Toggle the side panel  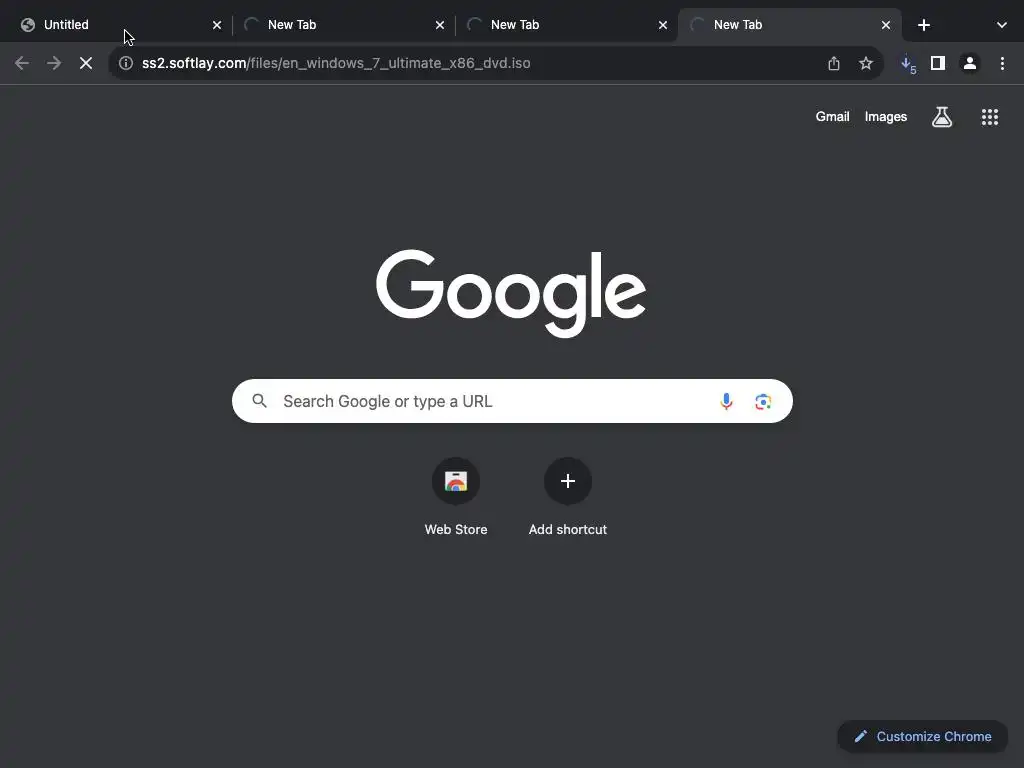[938, 63]
